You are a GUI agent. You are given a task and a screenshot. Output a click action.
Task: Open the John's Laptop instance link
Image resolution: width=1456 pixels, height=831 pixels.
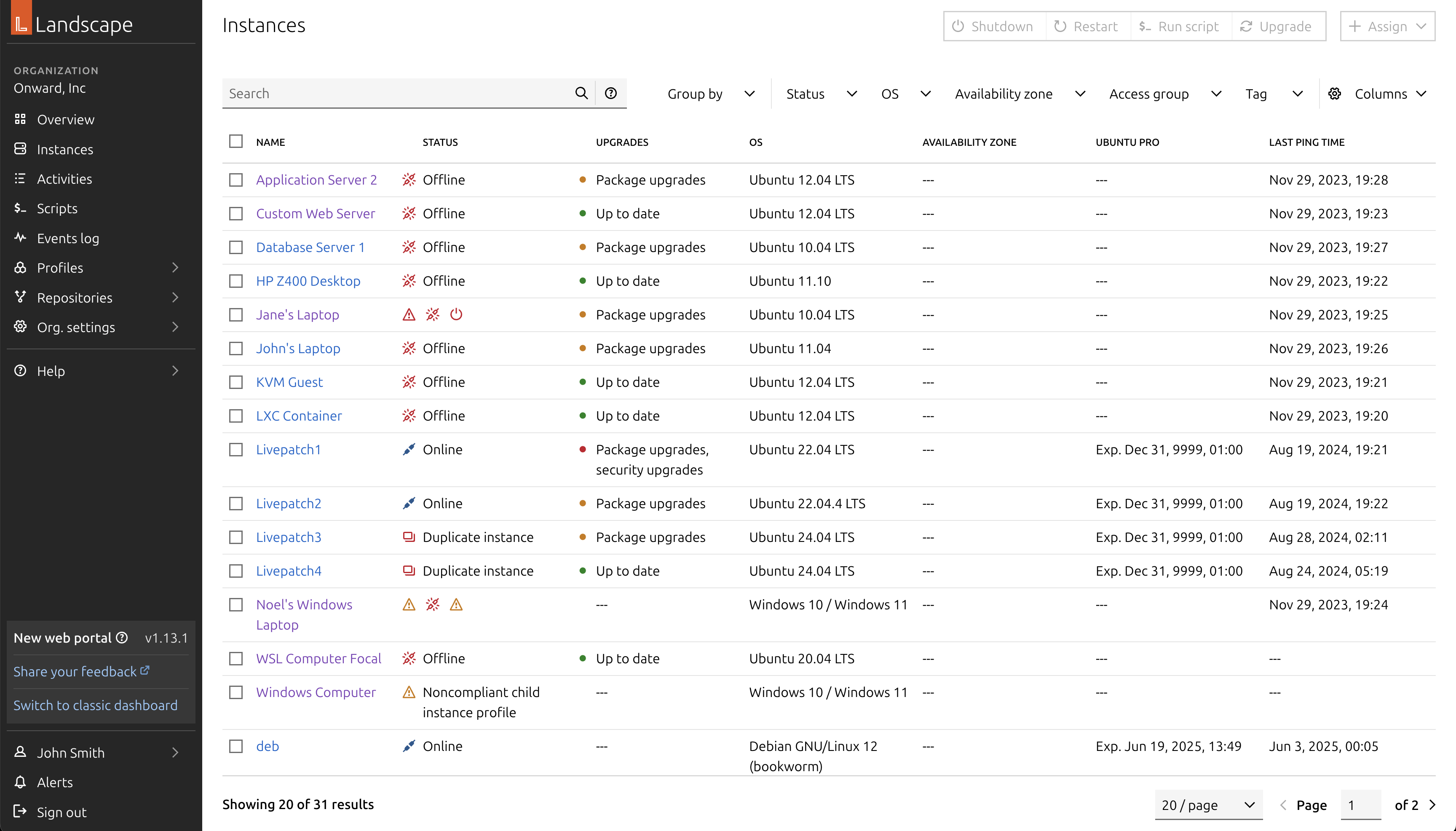(x=298, y=348)
